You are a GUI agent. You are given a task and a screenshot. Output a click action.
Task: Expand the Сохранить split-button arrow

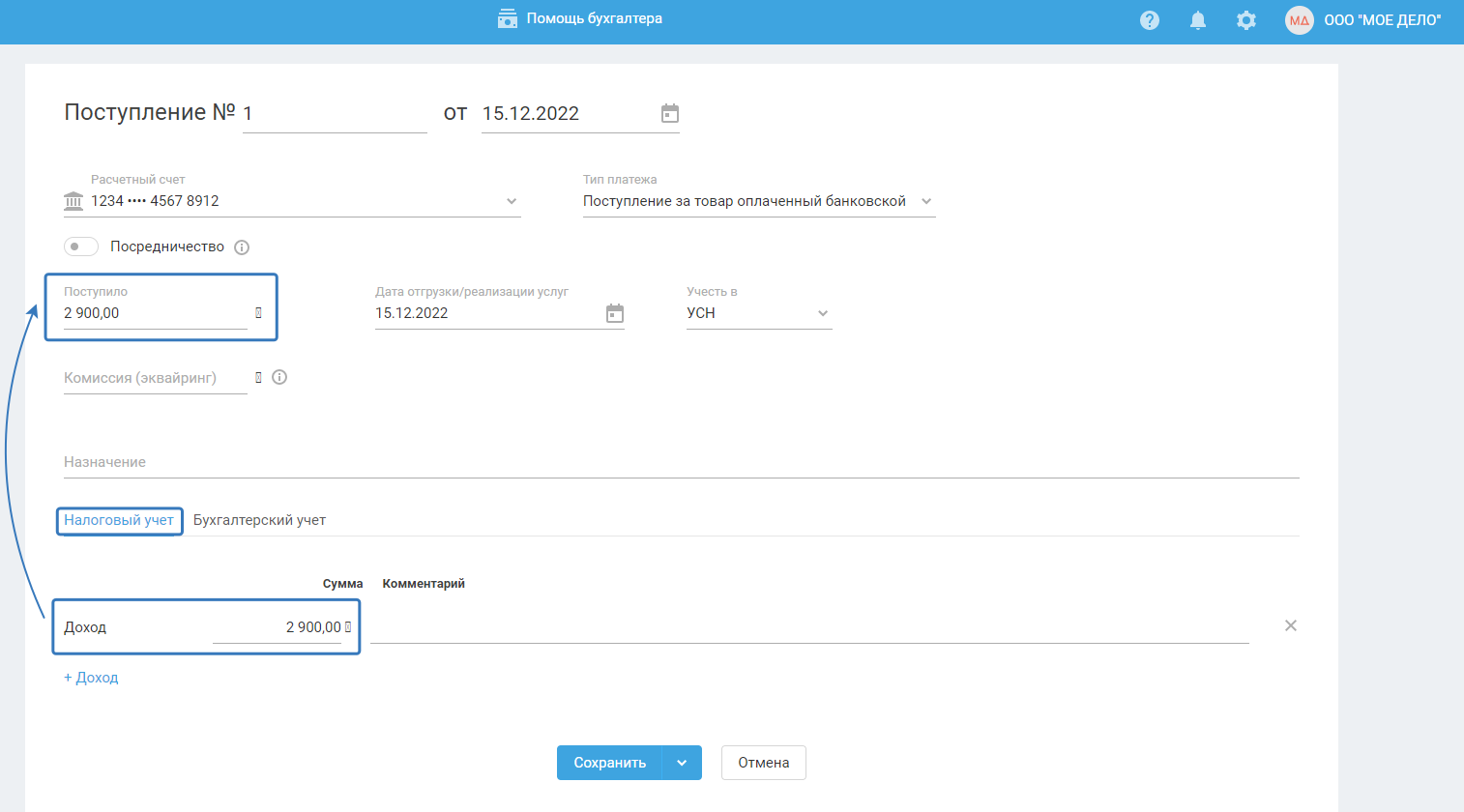(x=682, y=763)
